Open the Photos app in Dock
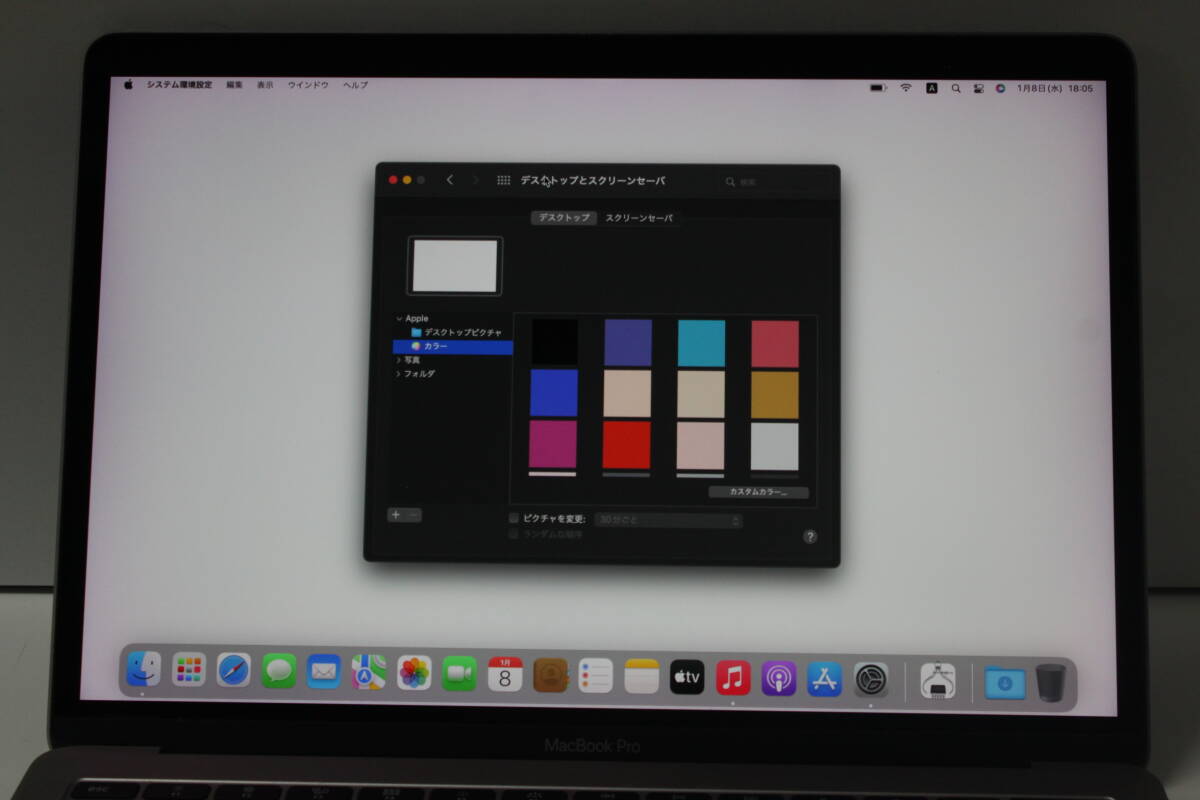Viewport: 1200px width, 800px height. point(414,672)
